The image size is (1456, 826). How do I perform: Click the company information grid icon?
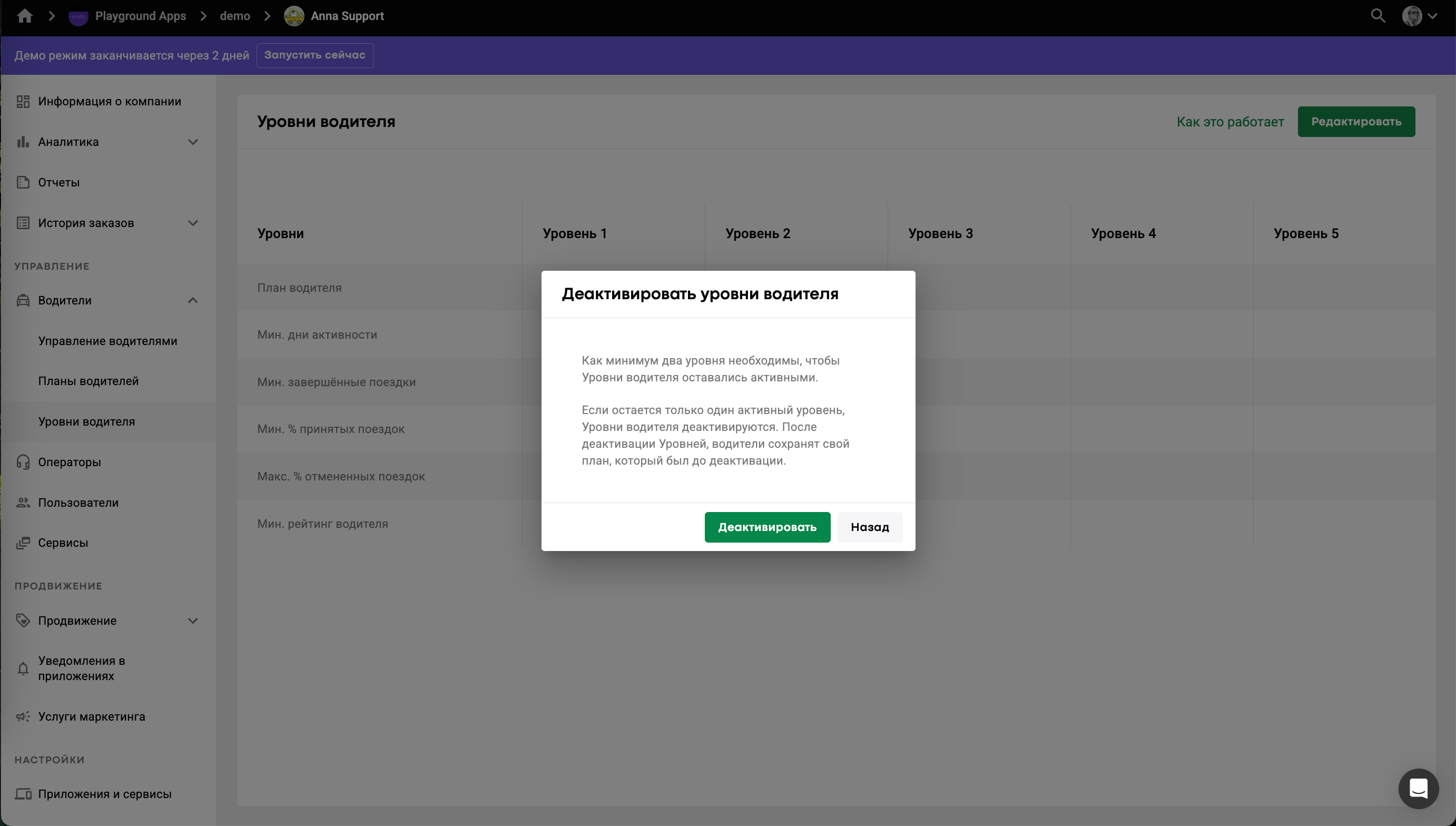(x=23, y=102)
